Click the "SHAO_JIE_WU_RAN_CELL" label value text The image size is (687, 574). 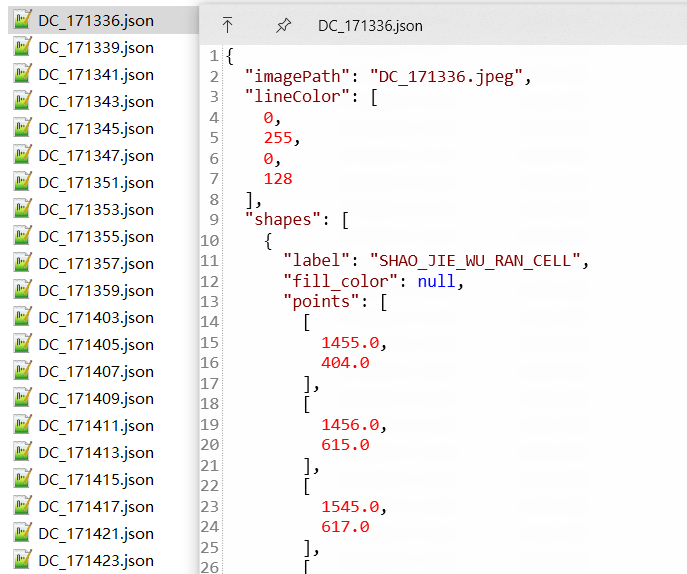pyautogui.click(x=475, y=261)
